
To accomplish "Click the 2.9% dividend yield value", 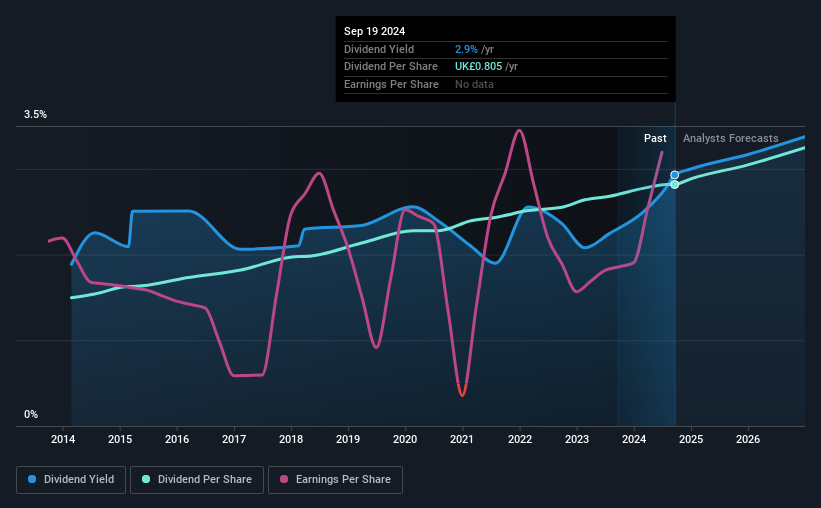I will (x=466, y=49).
